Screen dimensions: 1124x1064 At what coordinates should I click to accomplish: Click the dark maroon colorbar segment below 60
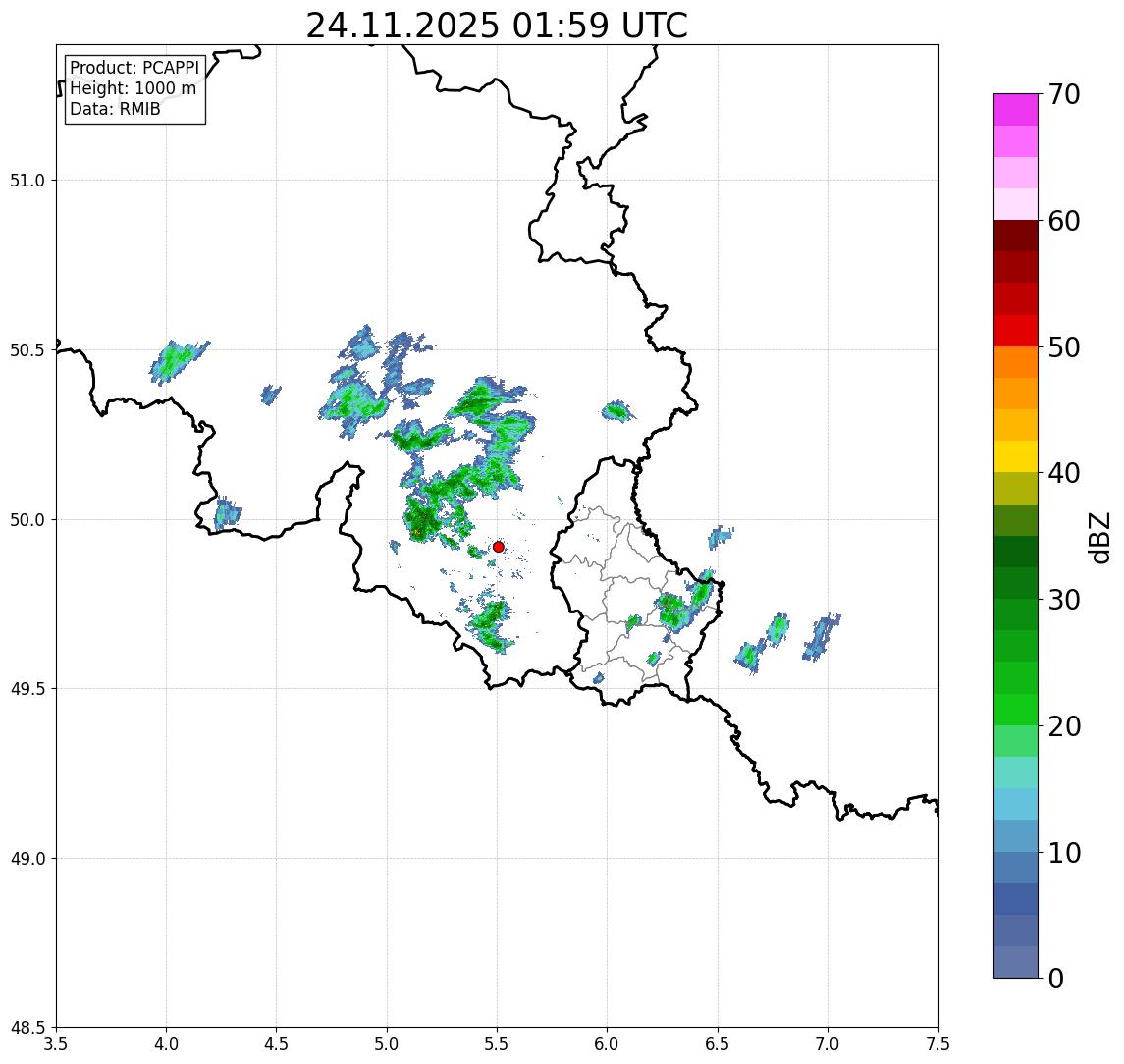1016,236
